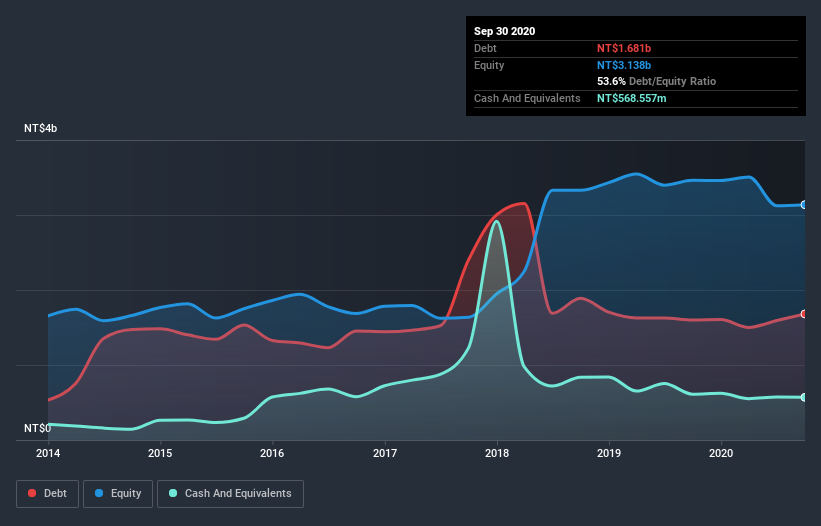Click the NT$0 y-axis label
Viewport: 821px width, 526px height.
(x=37, y=428)
